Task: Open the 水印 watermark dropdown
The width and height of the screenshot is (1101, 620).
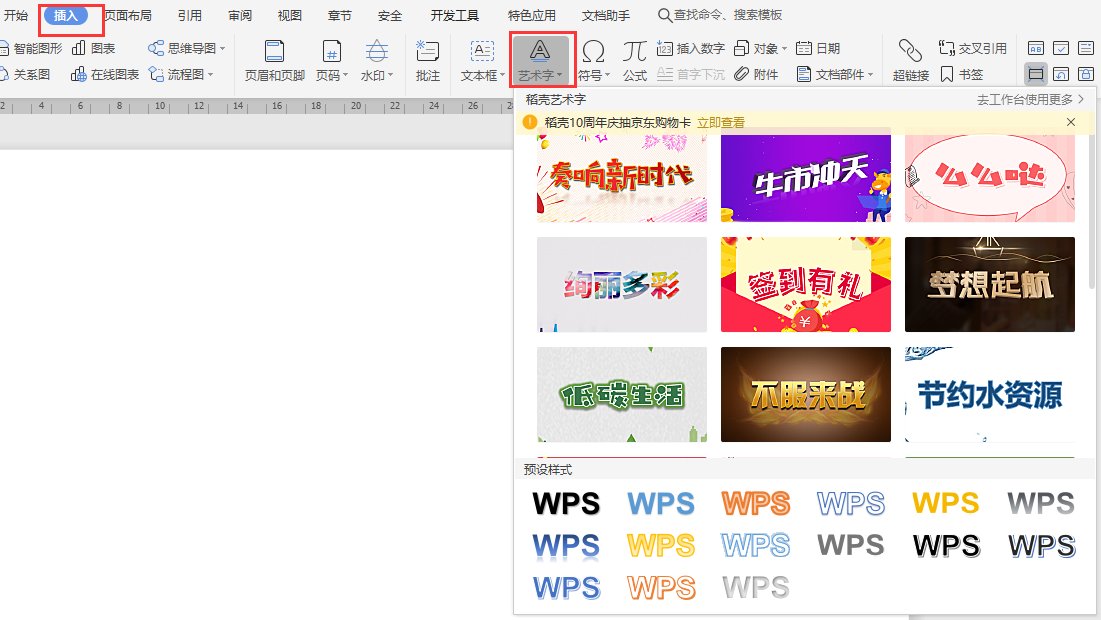Action: (x=377, y=74)
